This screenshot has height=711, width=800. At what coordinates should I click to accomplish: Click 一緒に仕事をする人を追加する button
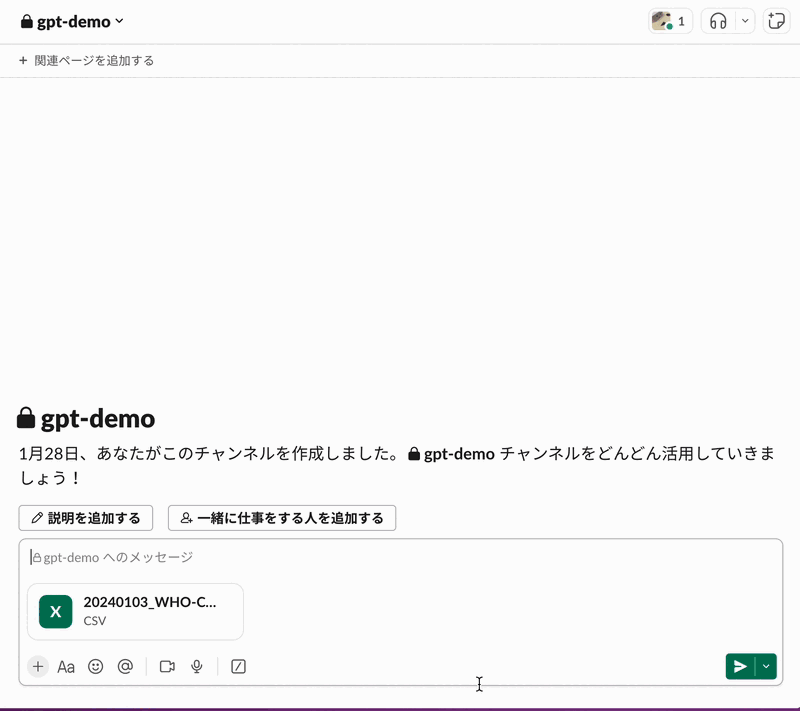tap(282, 518)
